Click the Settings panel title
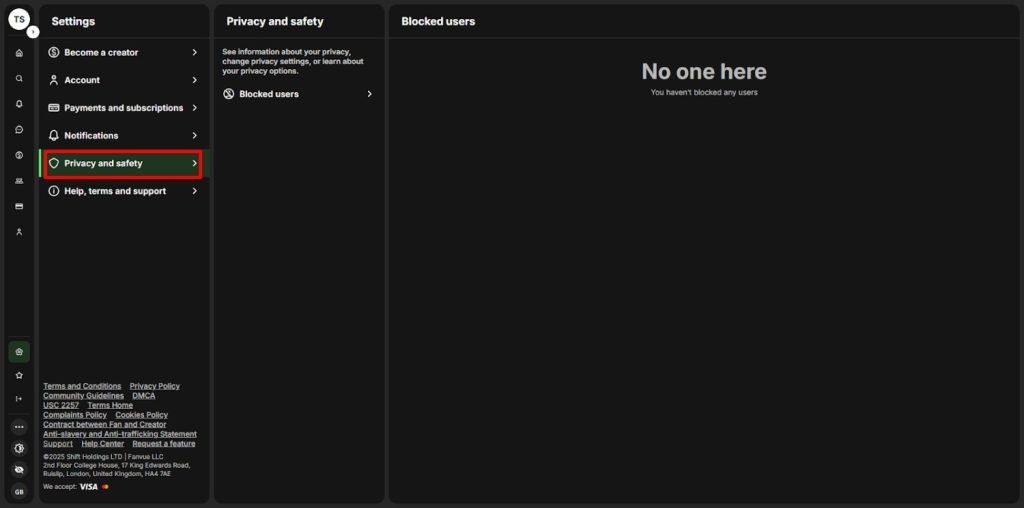 pos(73,22)
